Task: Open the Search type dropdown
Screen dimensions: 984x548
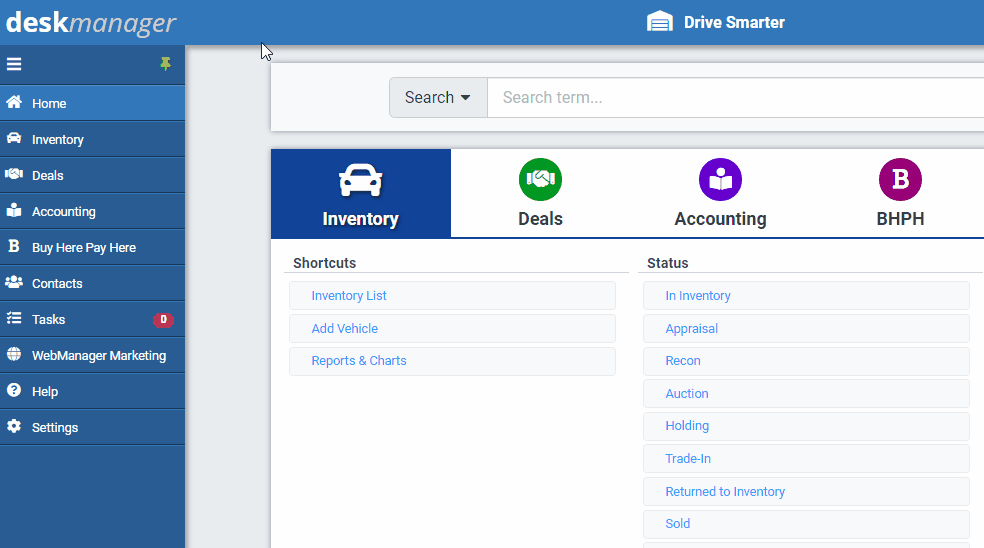Action: (x=437, y=98)
